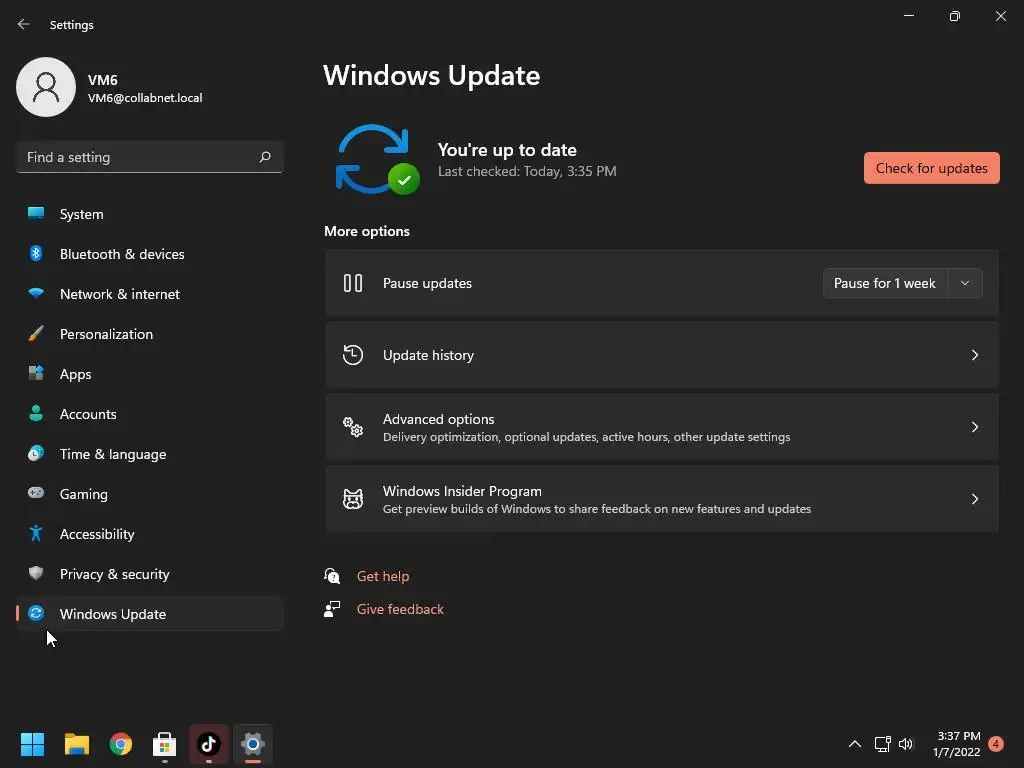This screenshot has height=768, width=1024.
Task: Click the search magnifier in Find a setting
Action: [x=264, y=157]
